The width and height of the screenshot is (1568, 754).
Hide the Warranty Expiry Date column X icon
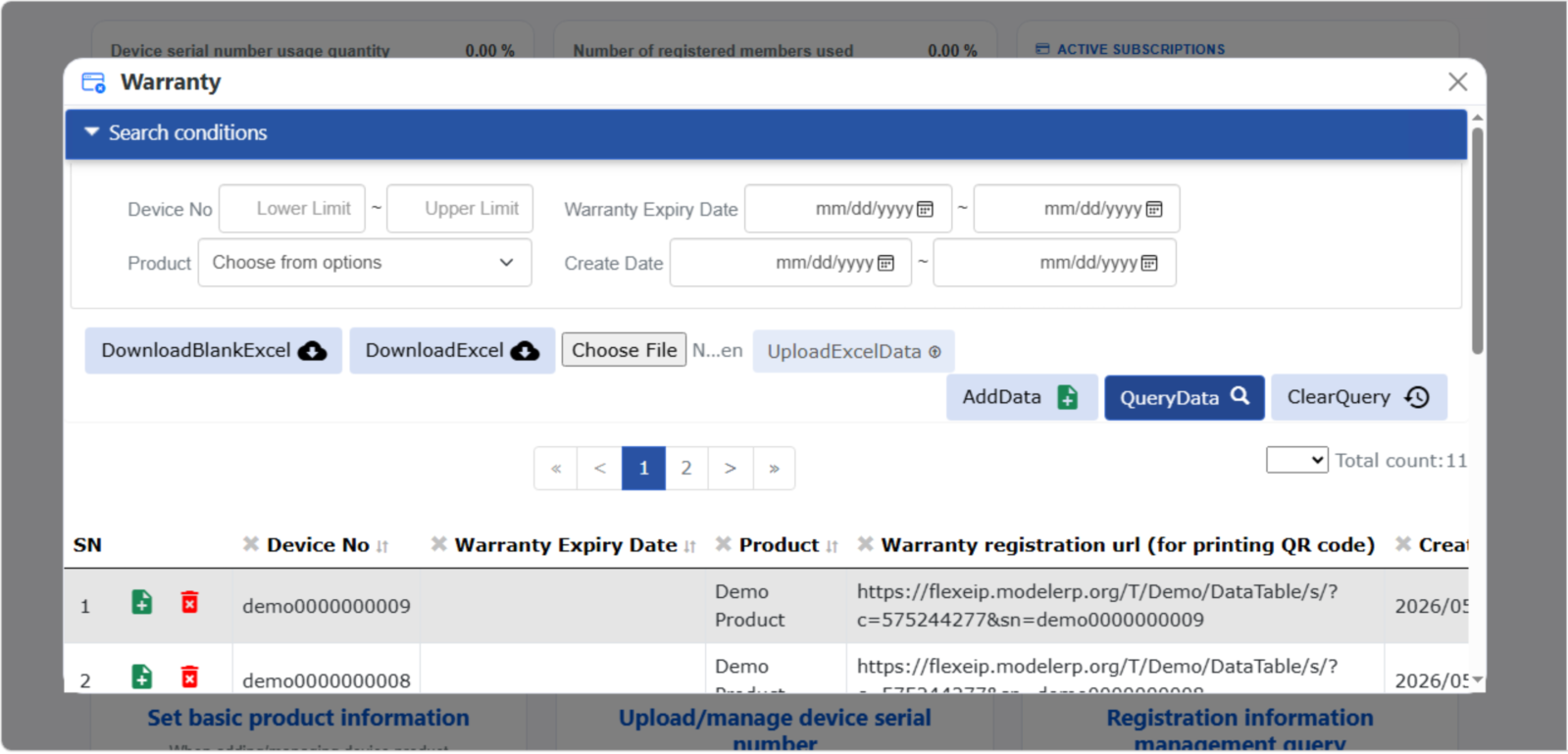click(438, 544)
